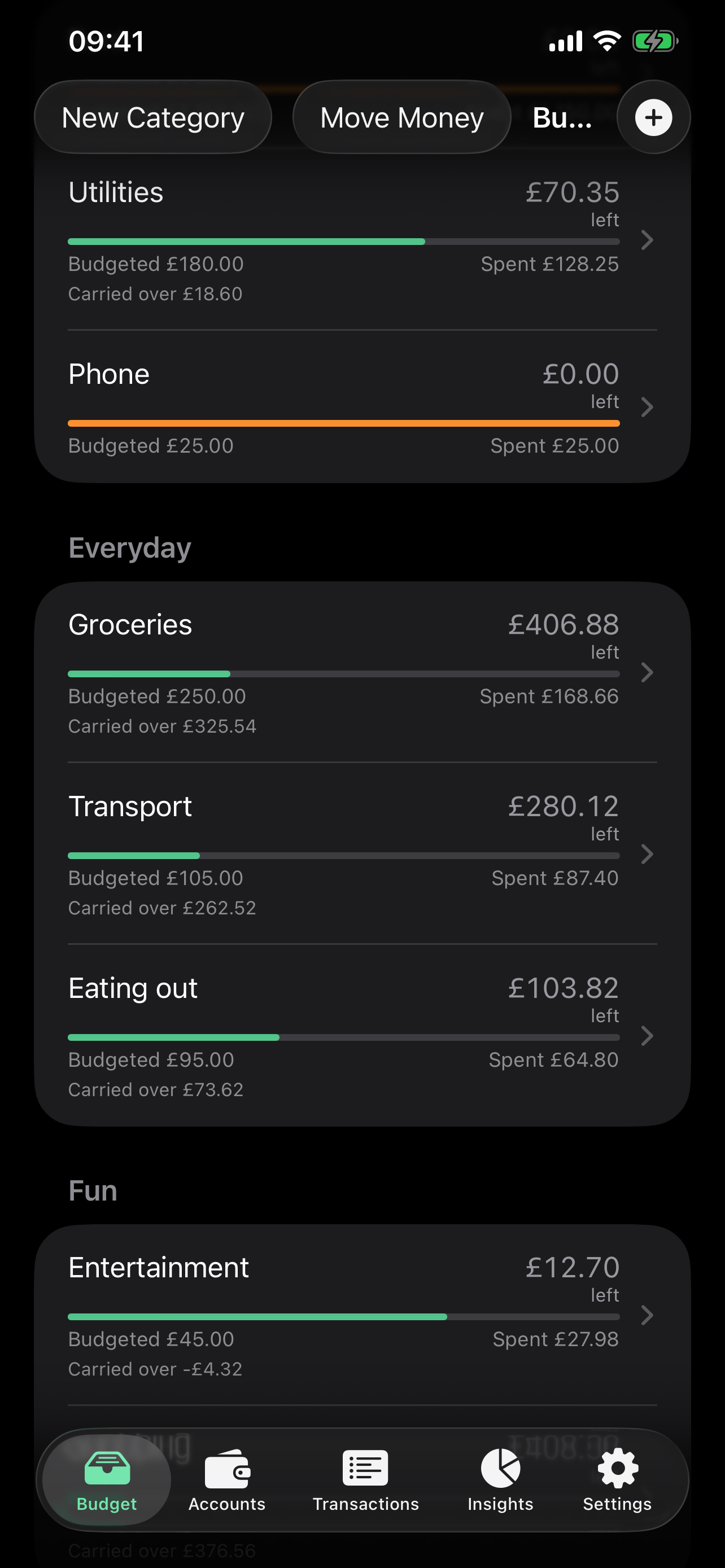Open the Transactions list icon

coord(365,1468)
